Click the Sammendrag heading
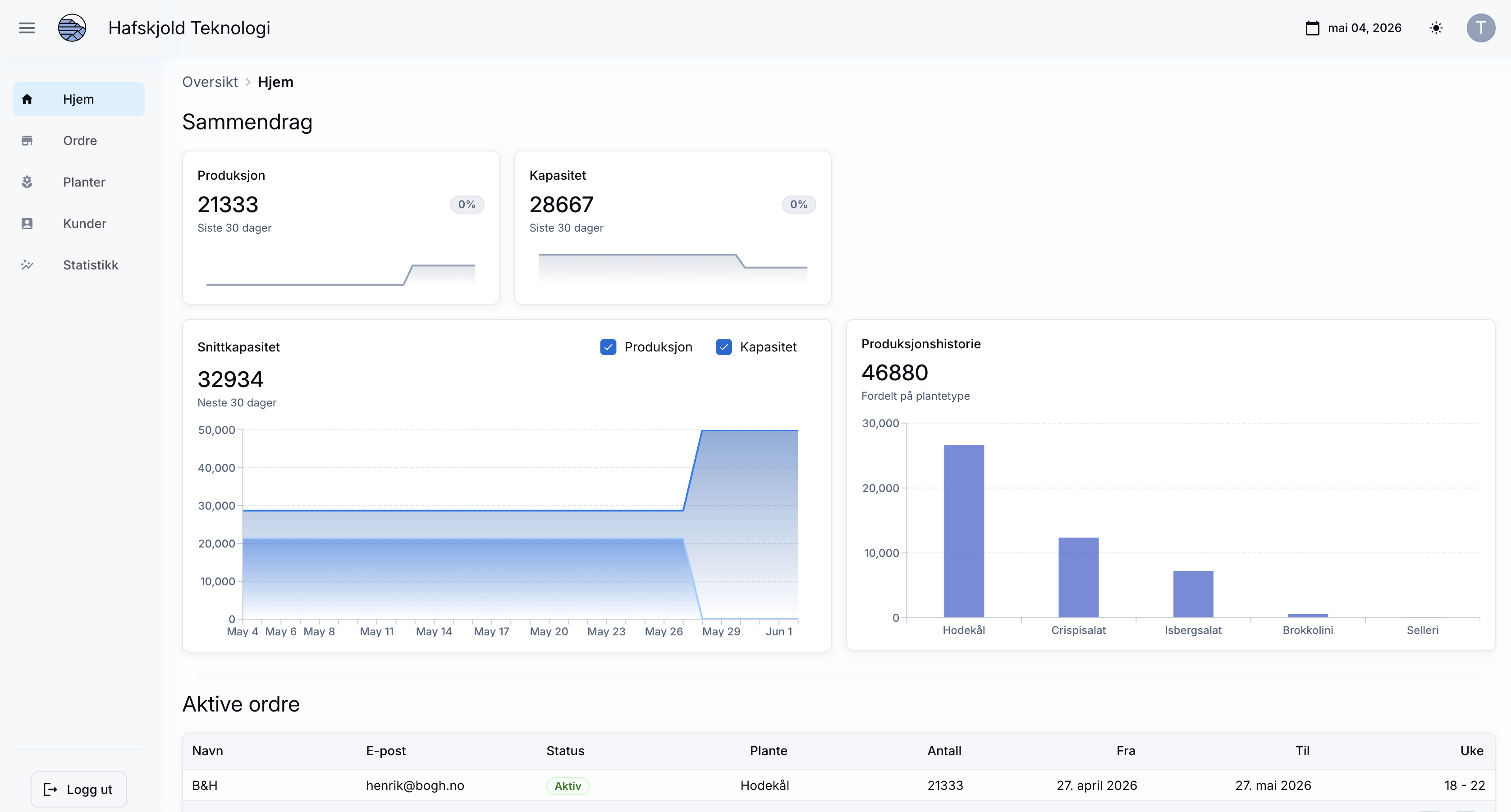This screenshot has width=1511, height=812. tap(247, 122)
